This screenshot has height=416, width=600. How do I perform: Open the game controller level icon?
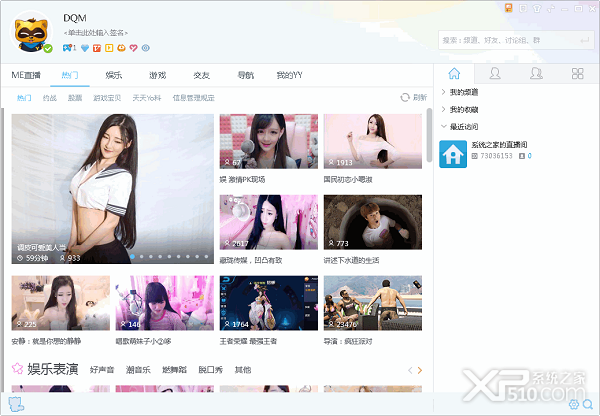[x=67, y=48]
